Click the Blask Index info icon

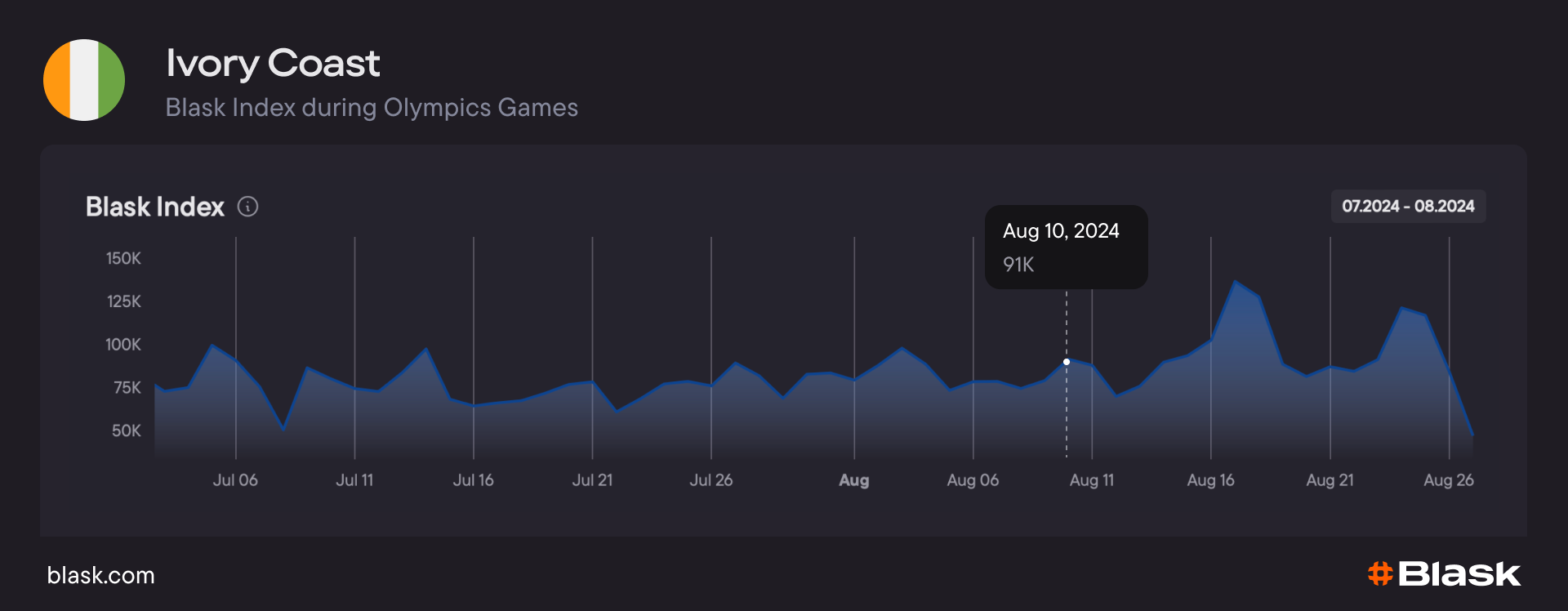tap(247, 207)
